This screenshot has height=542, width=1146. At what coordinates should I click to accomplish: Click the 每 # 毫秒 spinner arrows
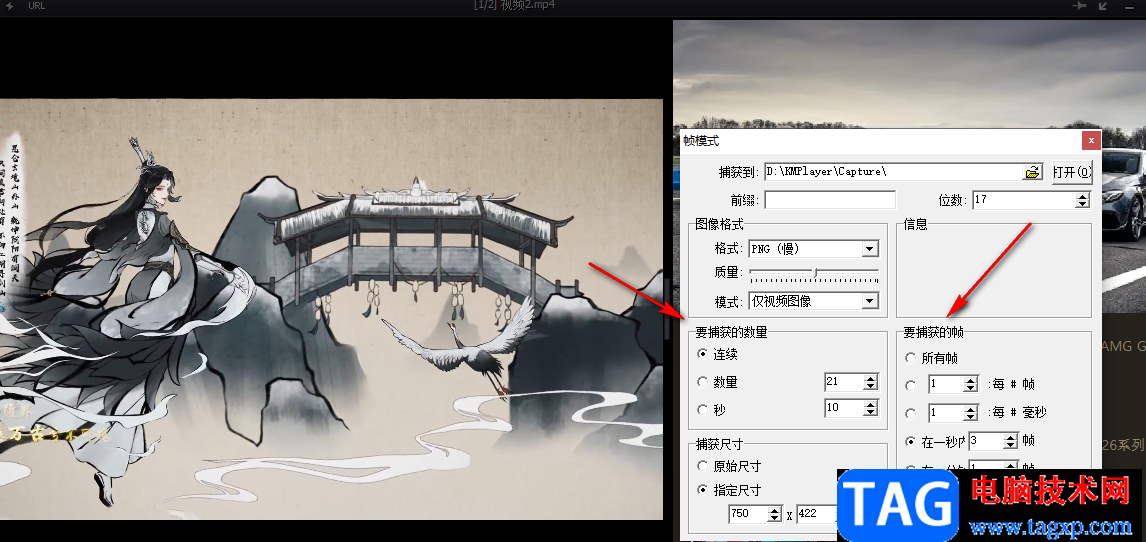pos(971,413)
